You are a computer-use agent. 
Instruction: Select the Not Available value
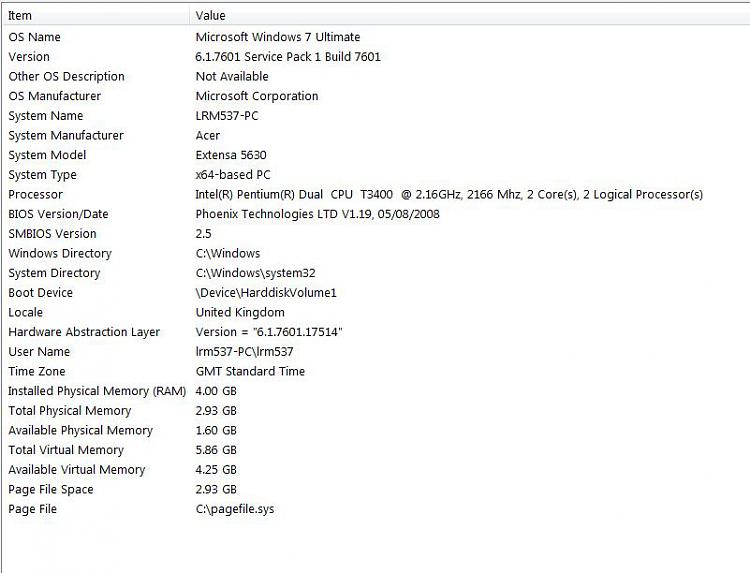(x=232, y=77)
